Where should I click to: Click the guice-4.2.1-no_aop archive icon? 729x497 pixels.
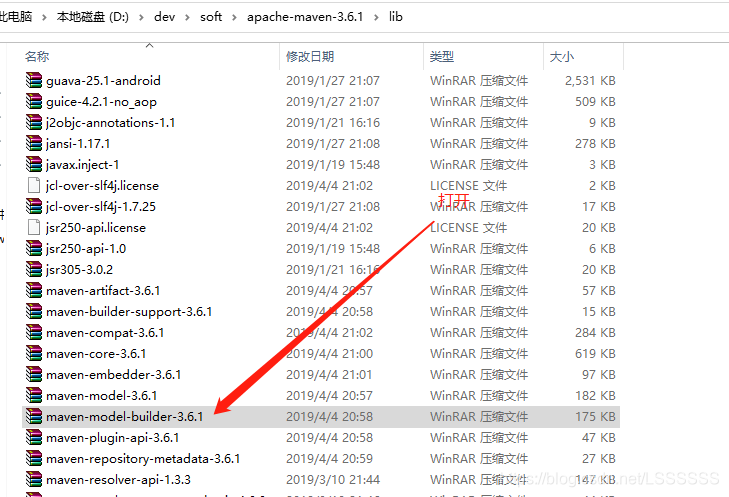(34, 101)
